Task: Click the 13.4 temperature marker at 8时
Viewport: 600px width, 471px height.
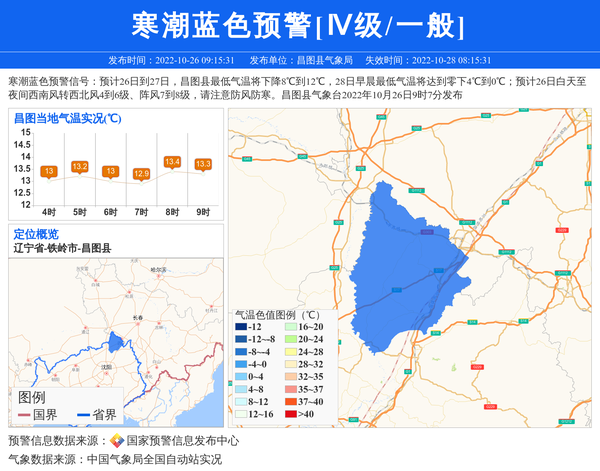Action: point(172,161)
